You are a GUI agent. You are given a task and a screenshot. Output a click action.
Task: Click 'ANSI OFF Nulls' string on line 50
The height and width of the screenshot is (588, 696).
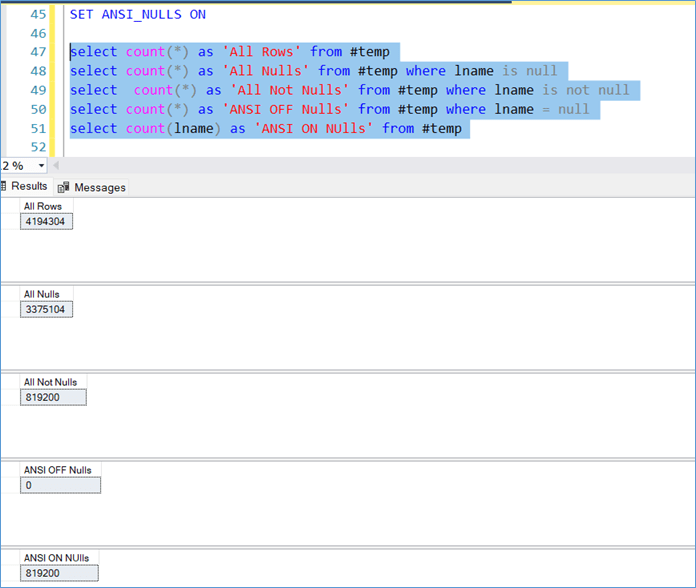tap(285, 109)
